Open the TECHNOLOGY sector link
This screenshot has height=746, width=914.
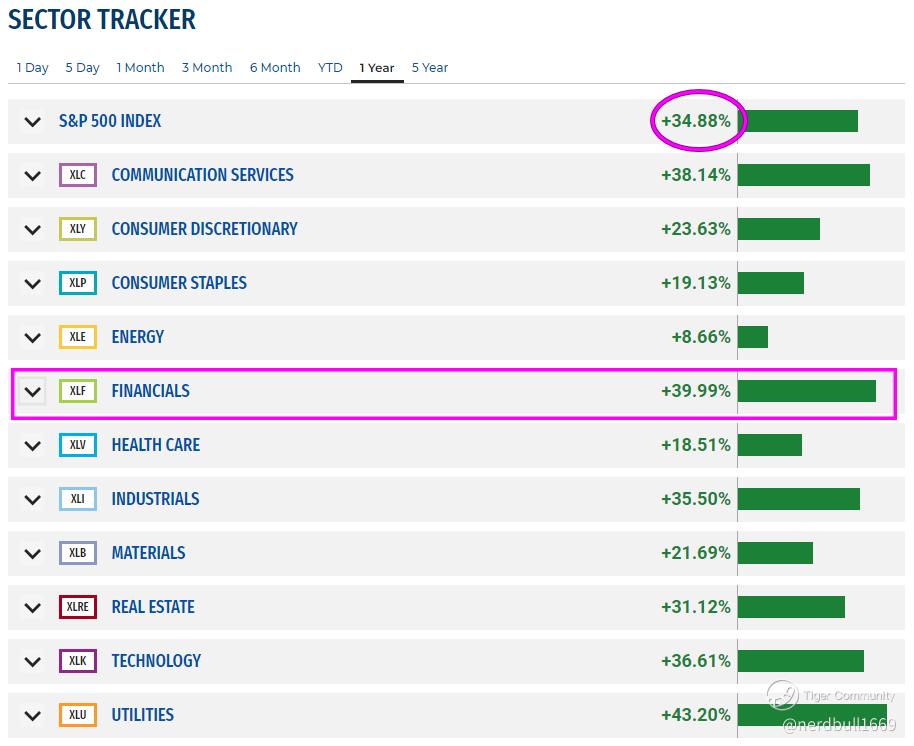pyautogui.click(x=156, y=661)
